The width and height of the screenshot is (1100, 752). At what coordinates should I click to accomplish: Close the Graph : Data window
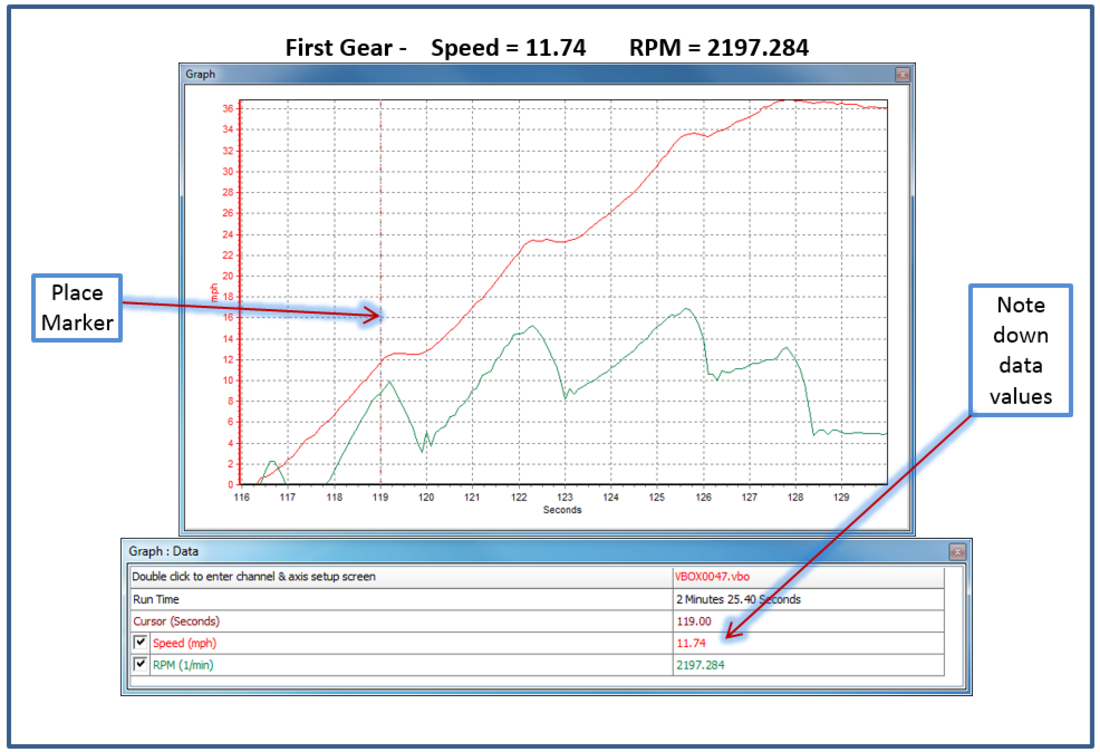pyautogui.click(x=957, y=551)
